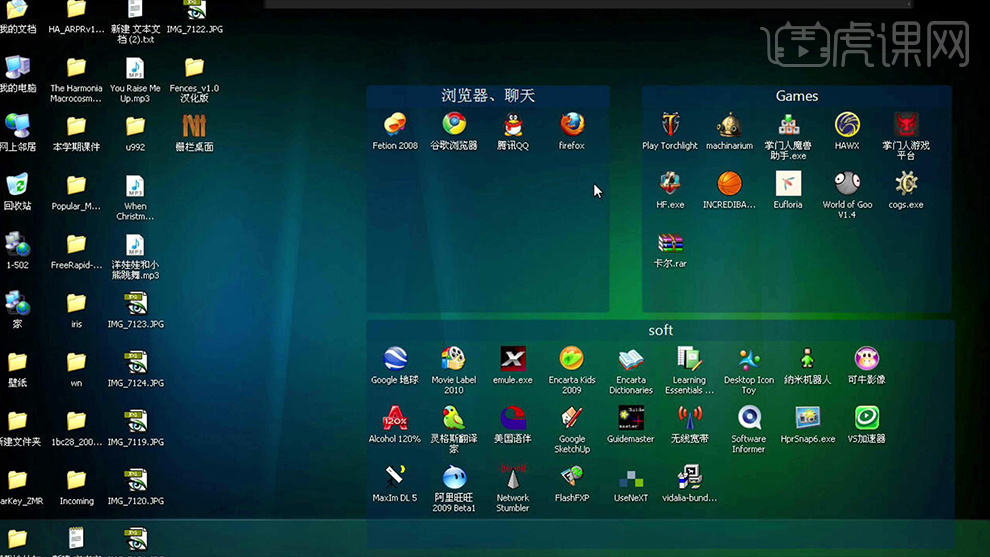Open Fences_v1.0 汉化版 folder

[194, 68]
